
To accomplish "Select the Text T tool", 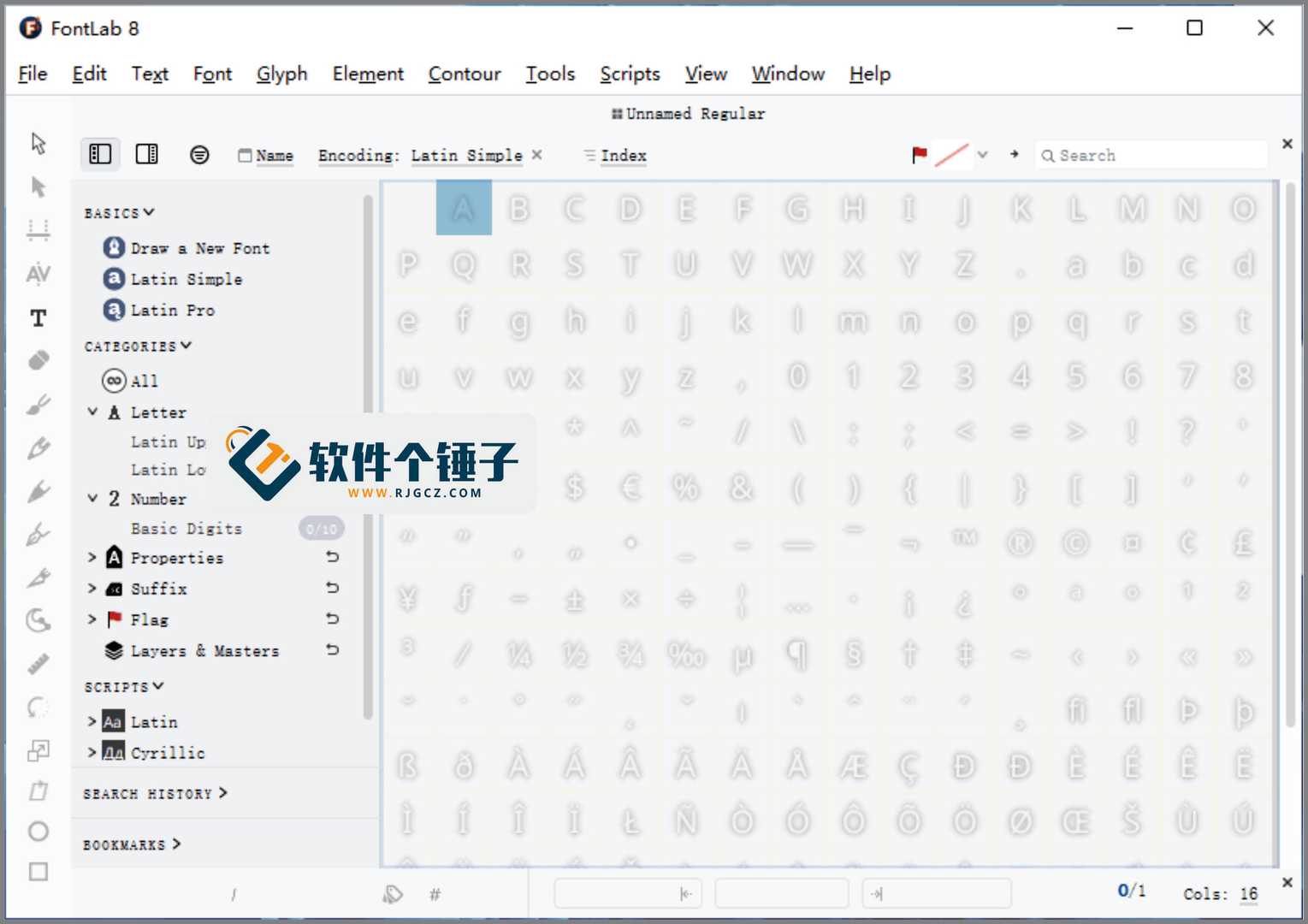I will (x=38, y=317).
